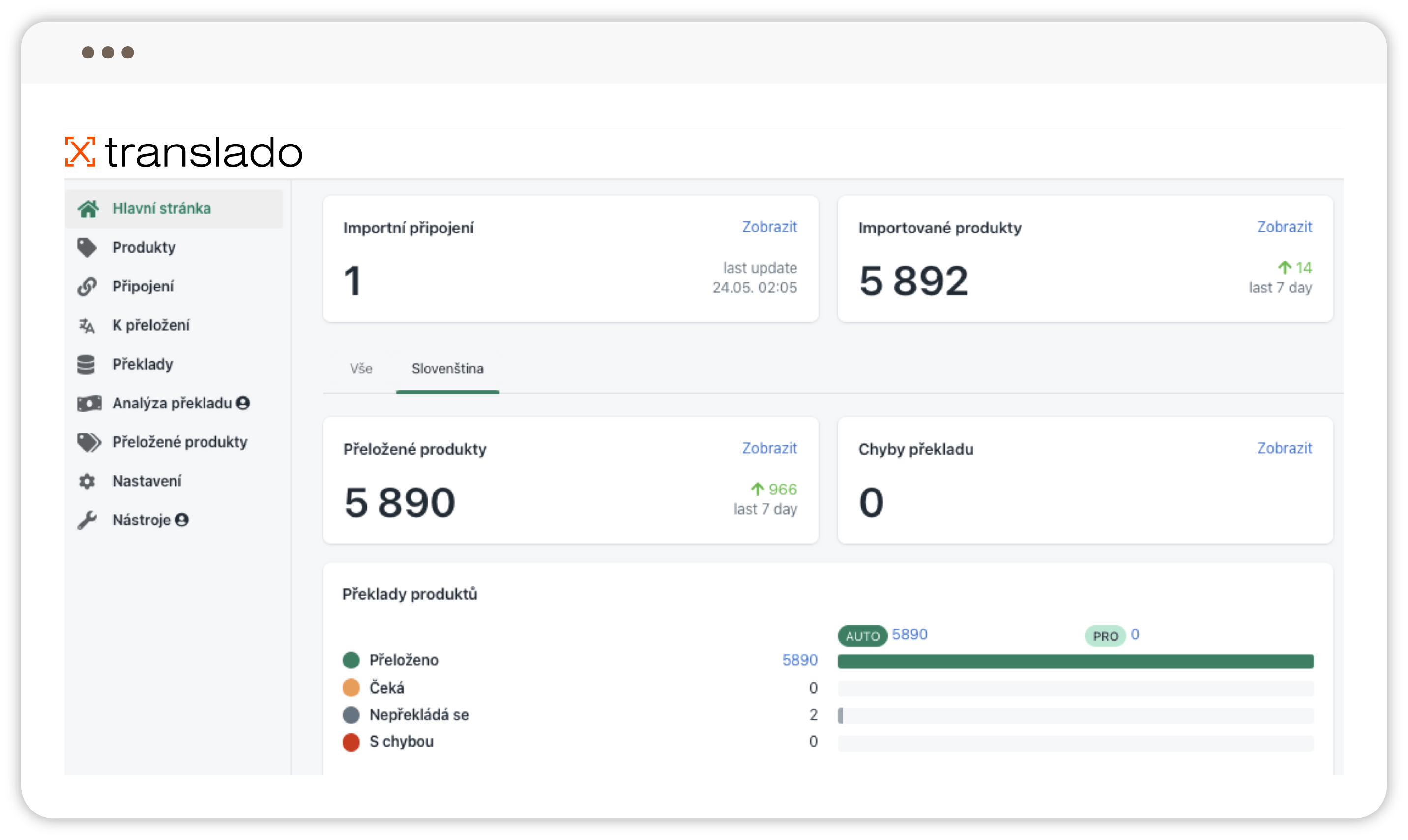This screenshot has height=840, width=1408.
Task: Click the translado logo
Action: coord(184,152)
